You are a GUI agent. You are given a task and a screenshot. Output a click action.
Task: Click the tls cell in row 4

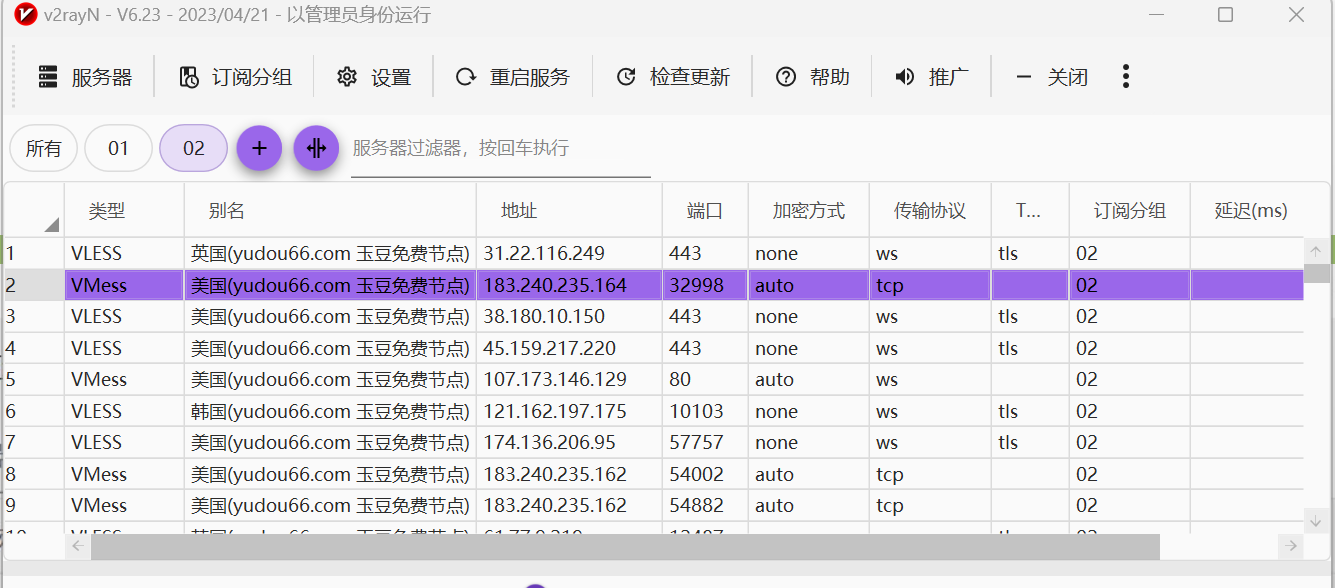[x=1030, y=349]
